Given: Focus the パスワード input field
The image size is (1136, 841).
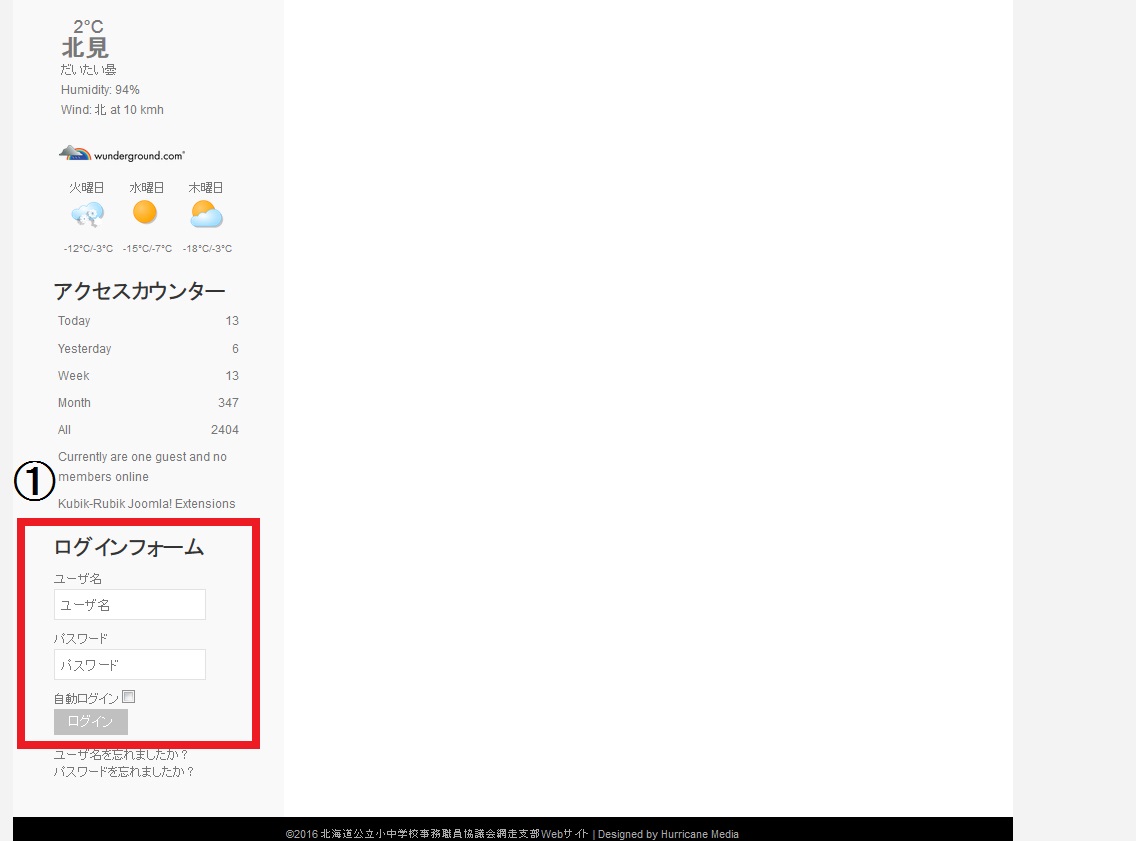Looking at the screenshot, I should coord(130,665).
